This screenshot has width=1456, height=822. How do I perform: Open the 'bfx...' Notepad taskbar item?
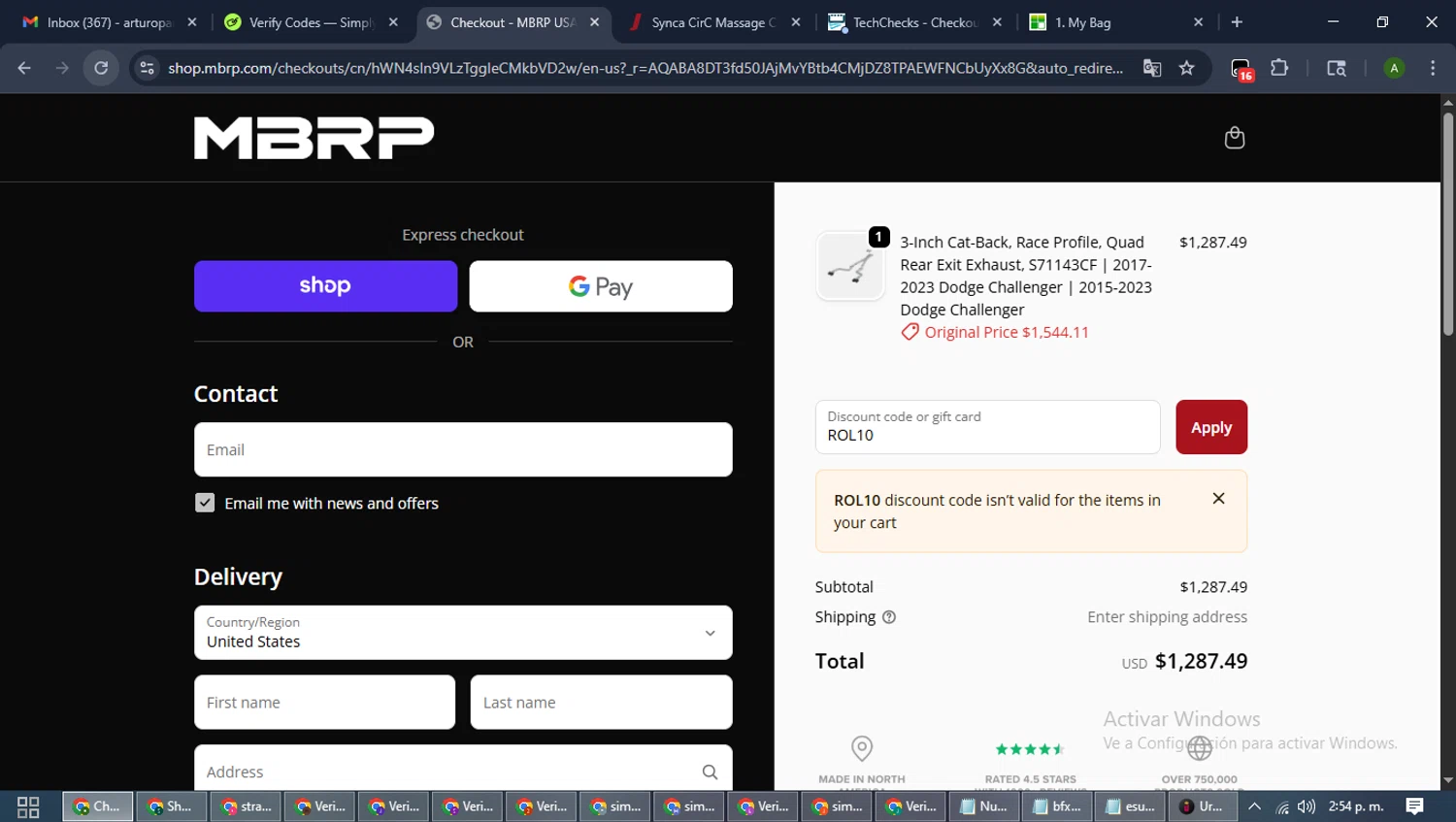pyautogui.click(x=1057, y=806)
